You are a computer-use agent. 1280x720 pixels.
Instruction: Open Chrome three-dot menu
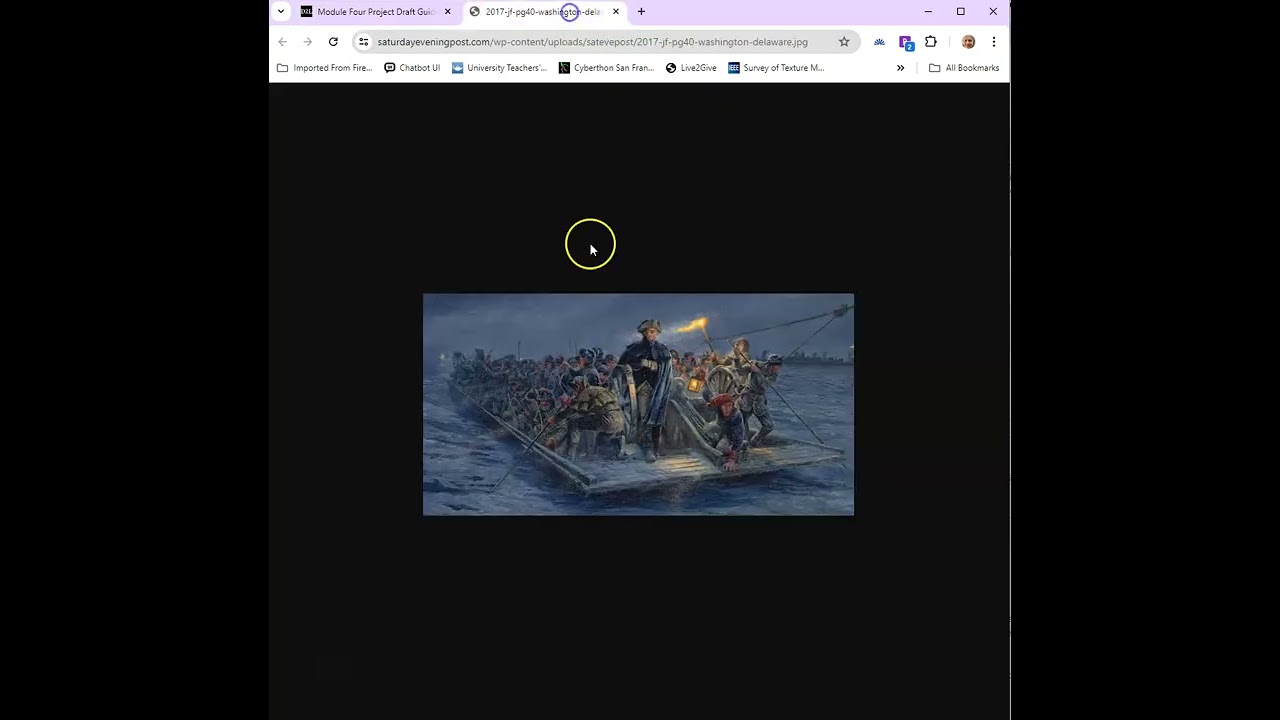(994, 42)
